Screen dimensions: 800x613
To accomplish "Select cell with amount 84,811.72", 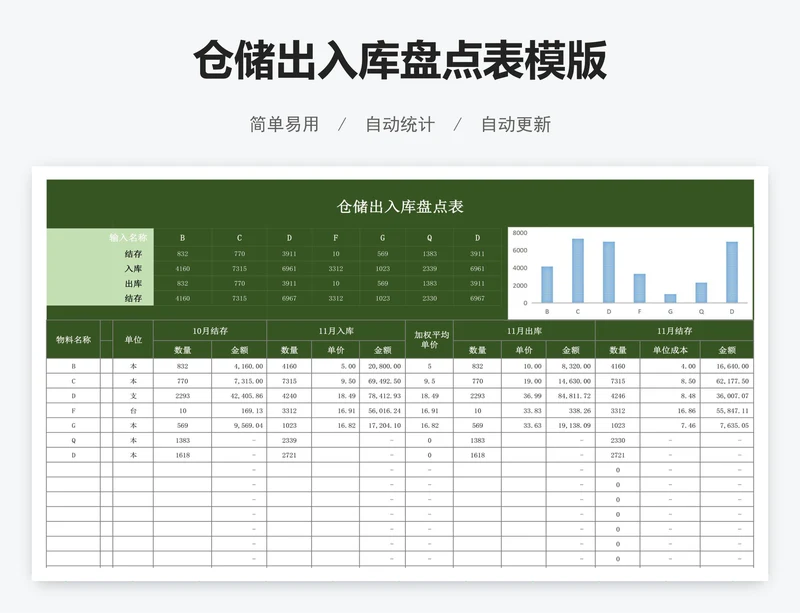I will (x=571, y=396).
